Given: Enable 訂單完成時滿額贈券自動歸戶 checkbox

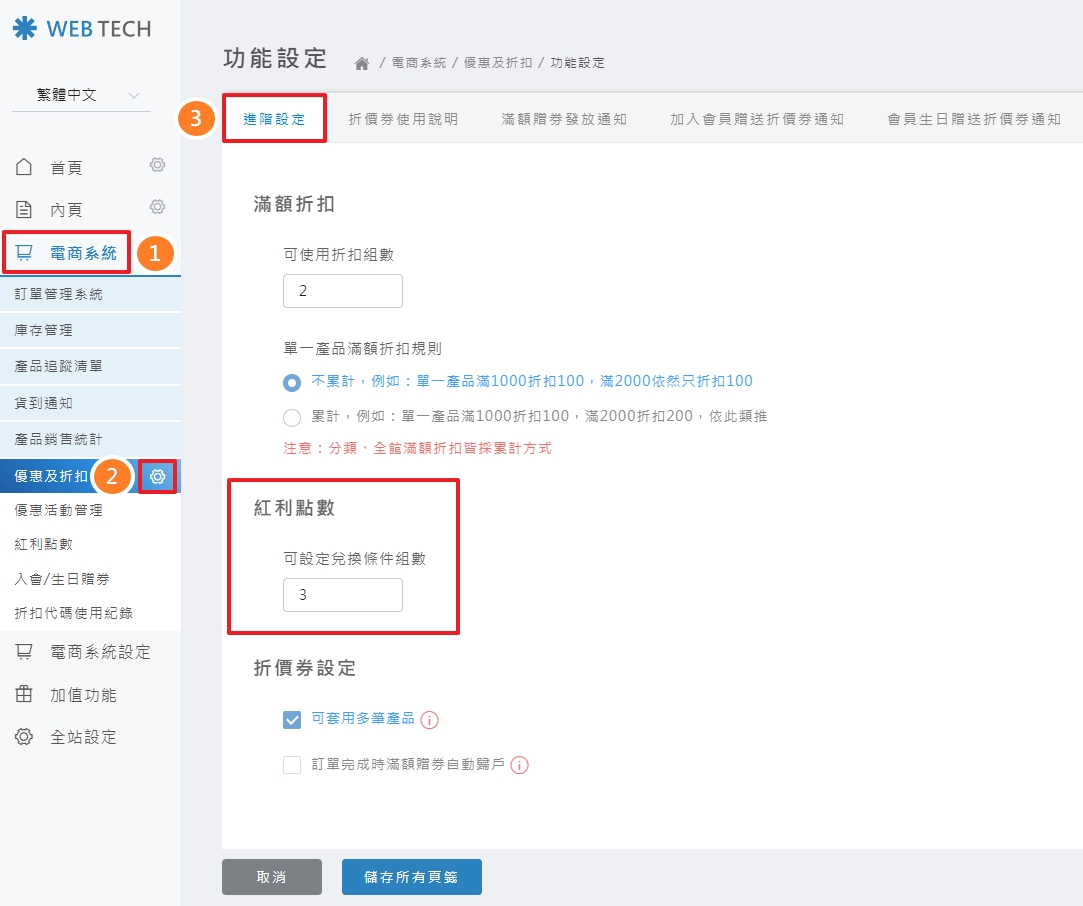Looking at the screenshot, I should (292, 765).
